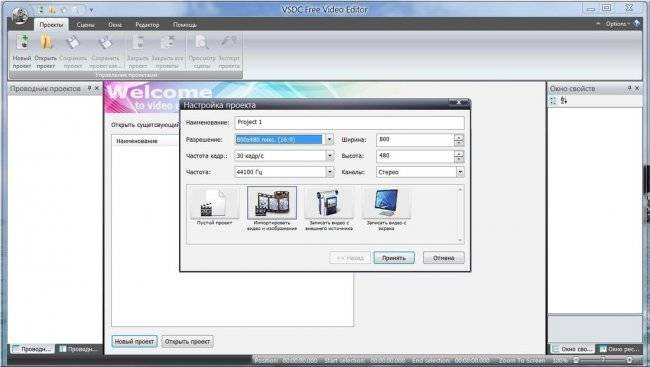Close the Окно свойств panel
650x367 pixels.
(637, 88)
